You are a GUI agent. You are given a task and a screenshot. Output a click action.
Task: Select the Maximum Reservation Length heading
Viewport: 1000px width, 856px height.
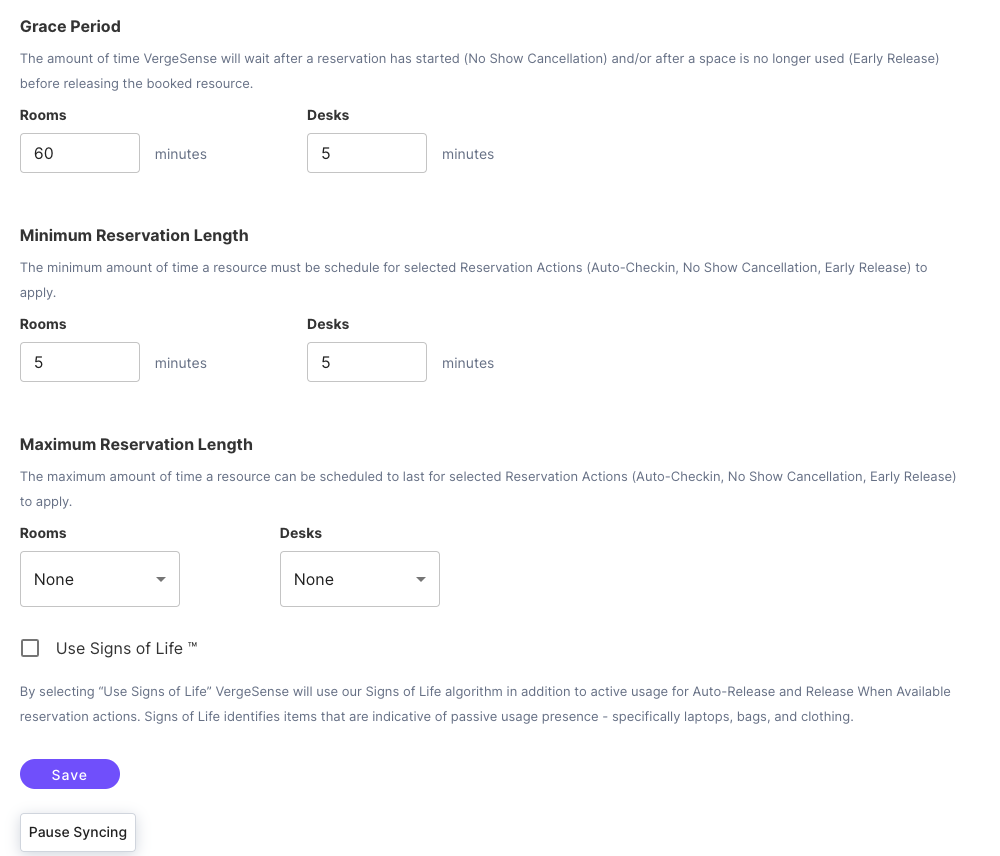[x=136, y=445]
